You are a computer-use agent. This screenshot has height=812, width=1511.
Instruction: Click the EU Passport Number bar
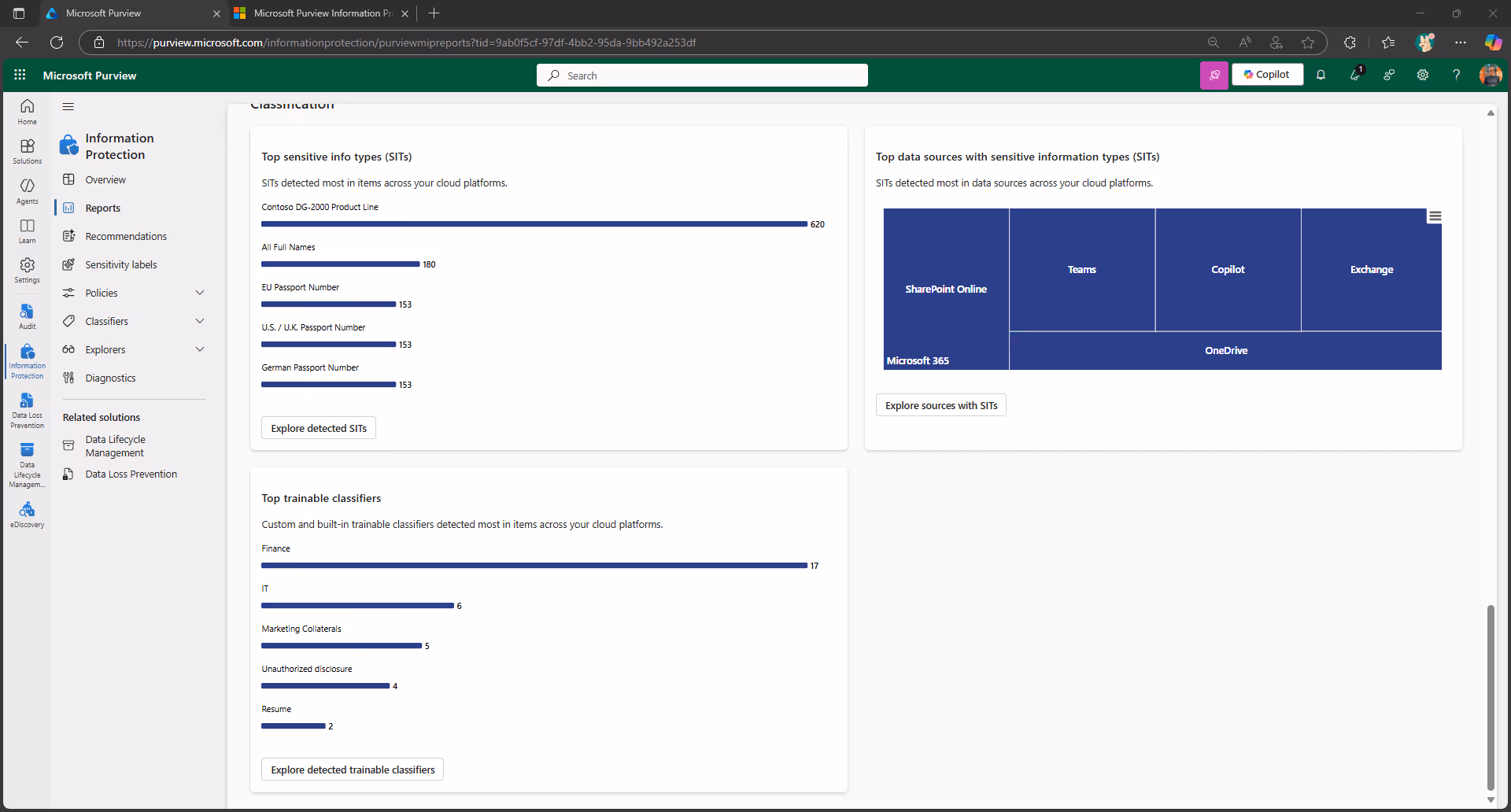(x=328, y=304)
